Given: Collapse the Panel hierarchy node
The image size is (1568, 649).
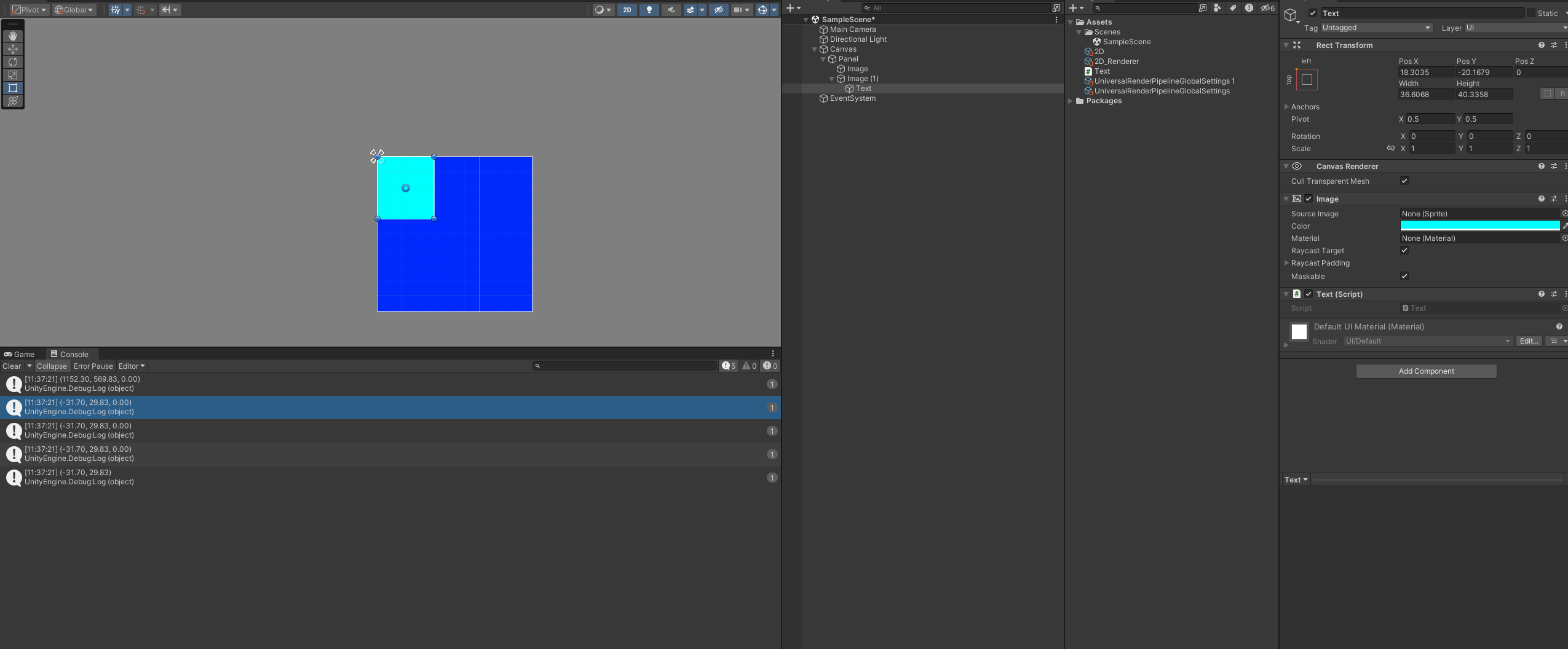Looking at the screenshot, I should [x=823, y=59].
